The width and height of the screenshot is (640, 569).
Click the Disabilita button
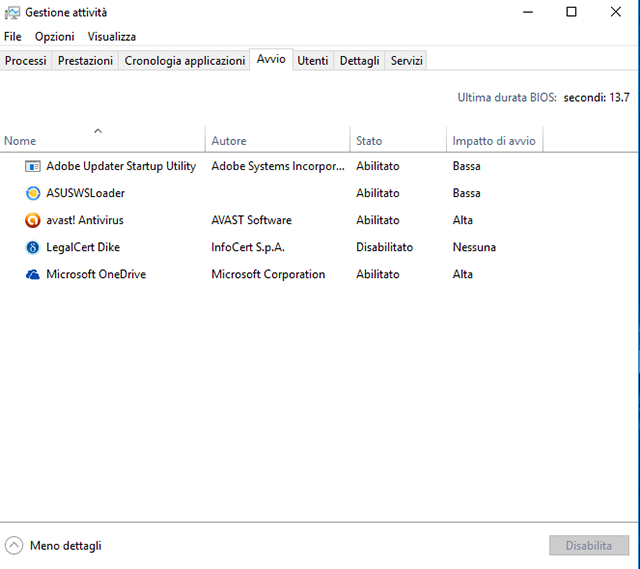point(589,545)
